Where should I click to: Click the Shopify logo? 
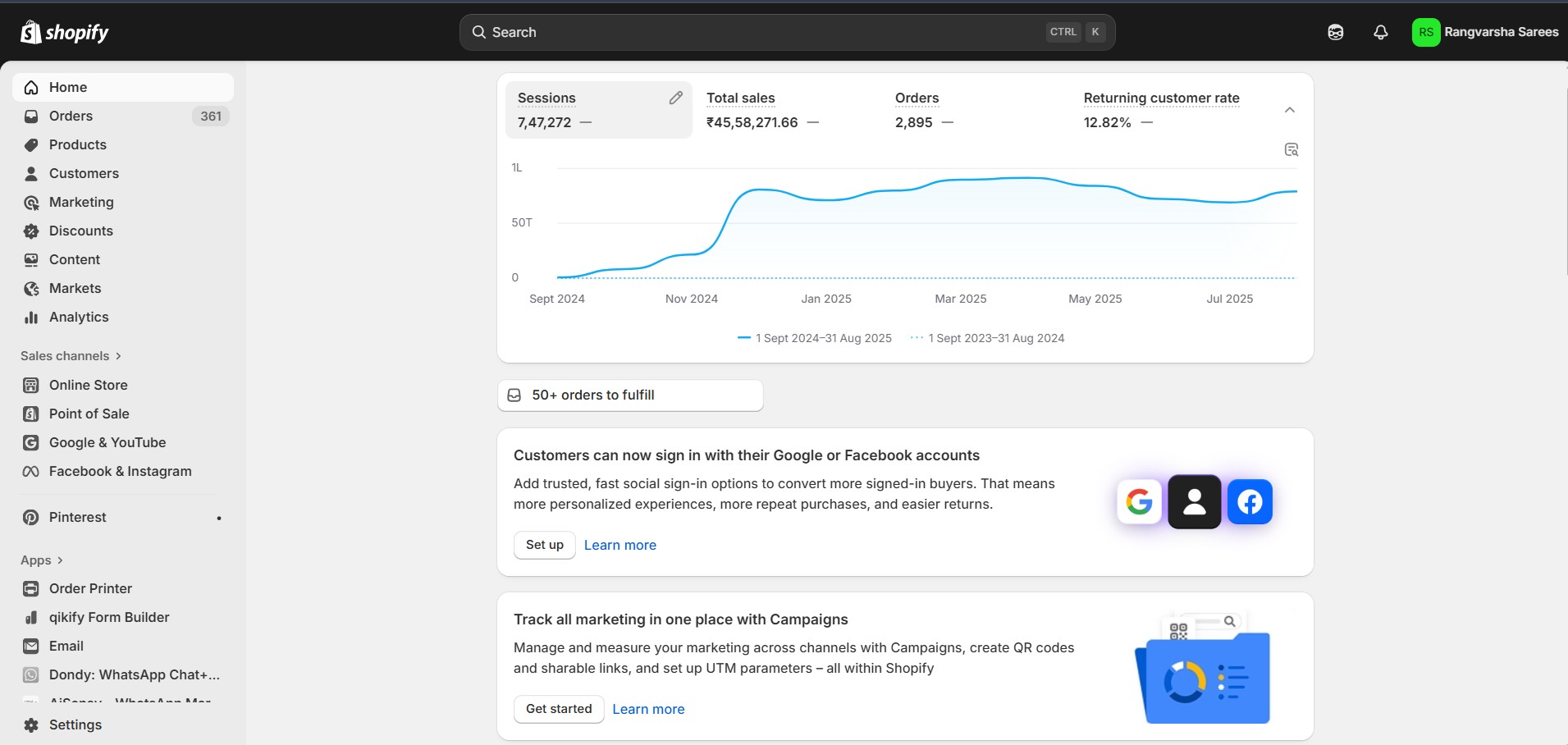65,32
